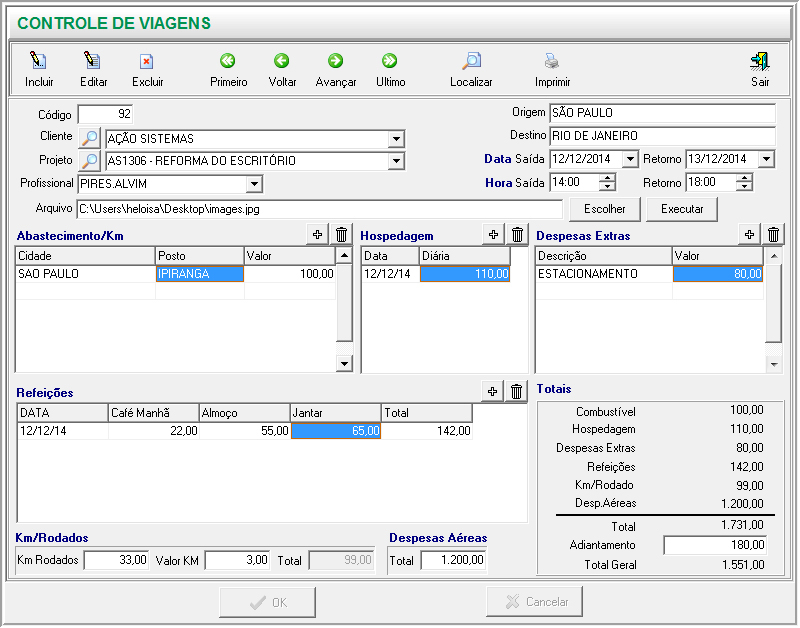Go to first record with Primeiro
Image resolution: width=800 pixels, height=628 pixels.
pos(228,61)
